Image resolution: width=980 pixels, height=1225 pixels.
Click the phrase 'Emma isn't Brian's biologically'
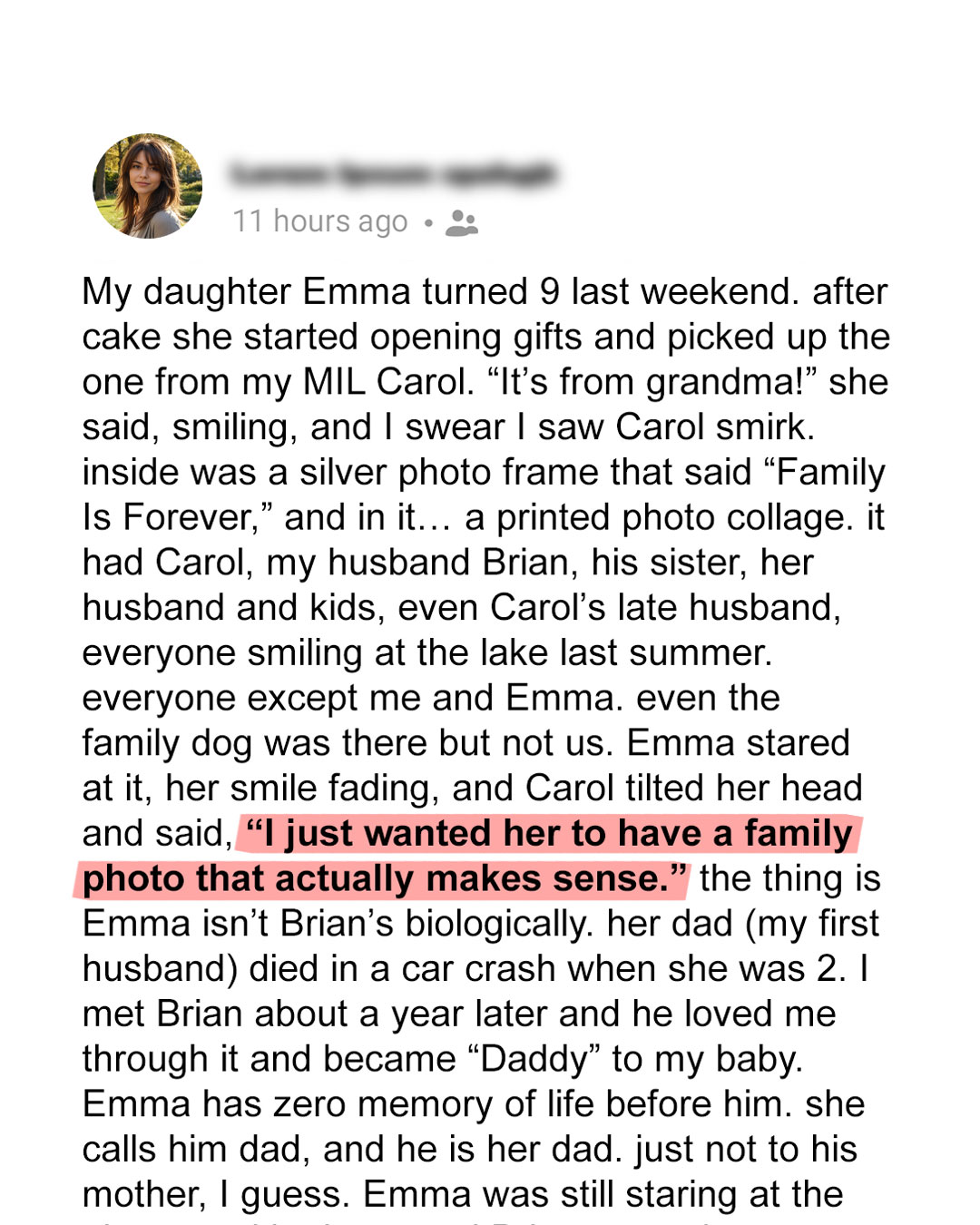[x=339, y=924]
